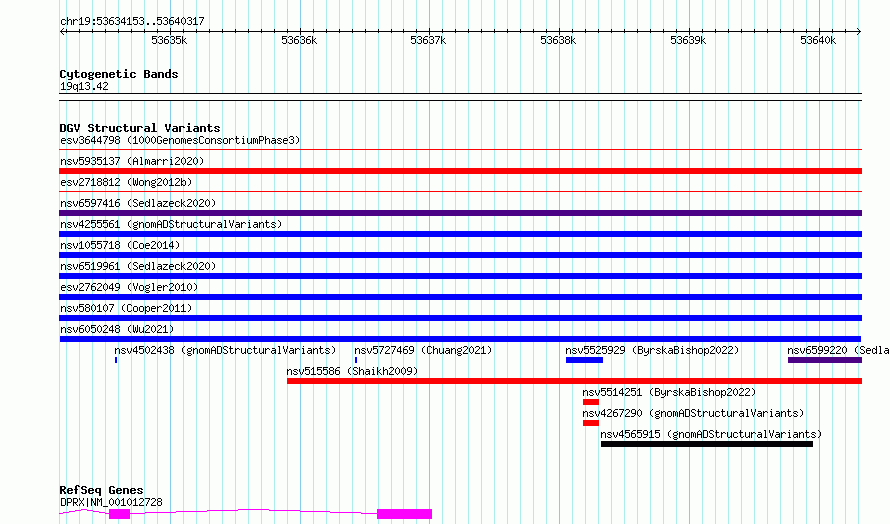Click the tiny nsv4502438 blue marker

click(x=116, y=360)
